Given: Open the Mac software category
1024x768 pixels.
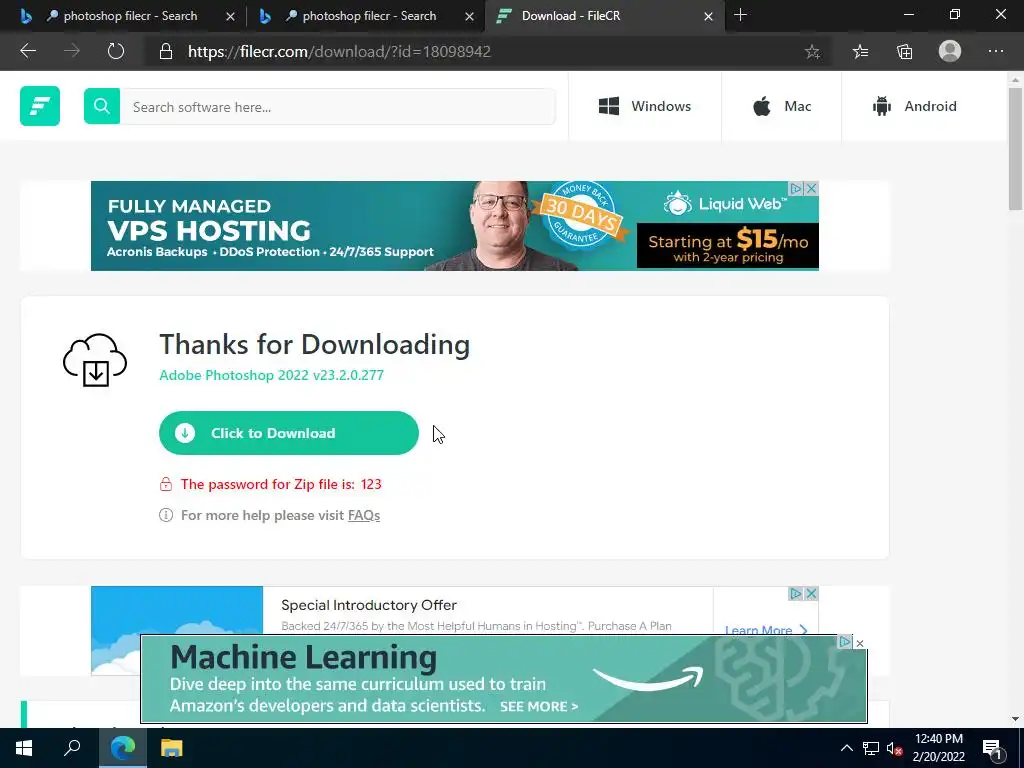Looking at the screenshot, I should 782,106.
